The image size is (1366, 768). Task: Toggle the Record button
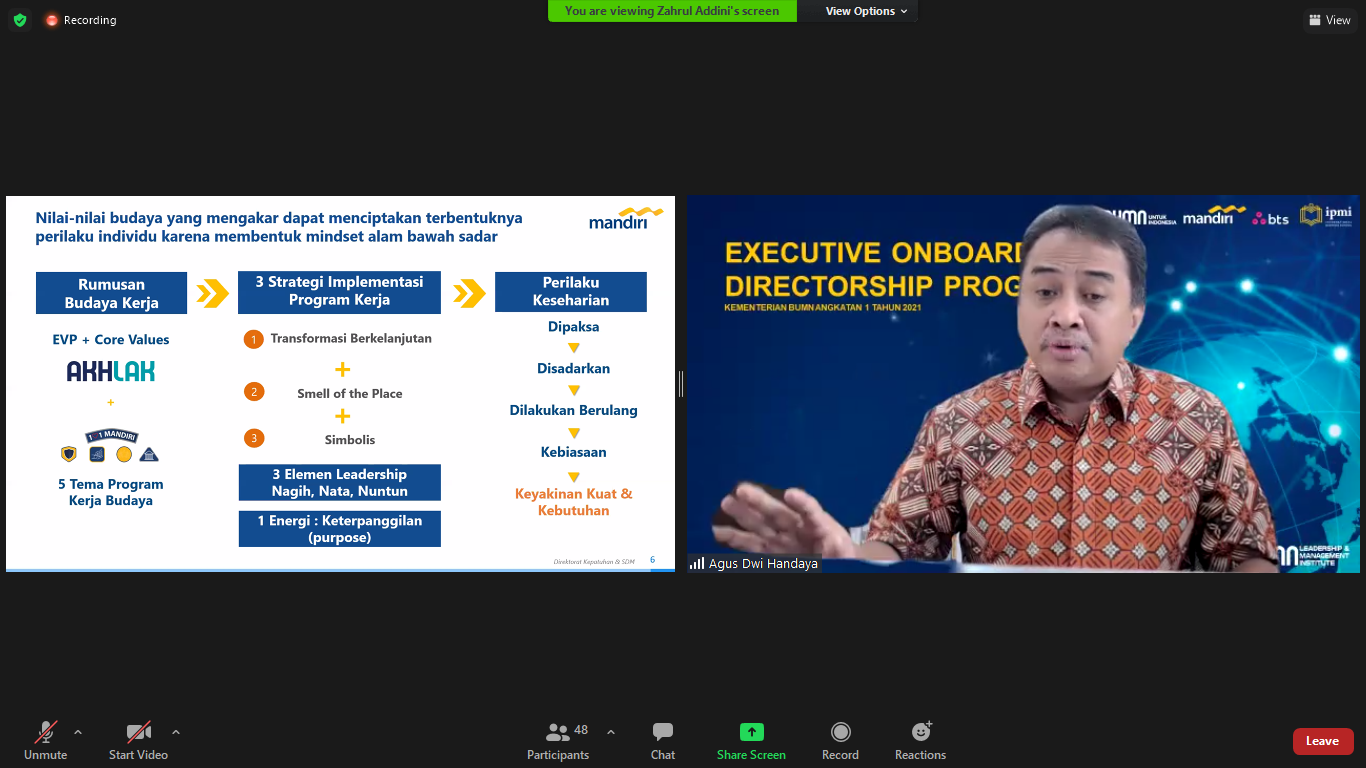(840, 739)
